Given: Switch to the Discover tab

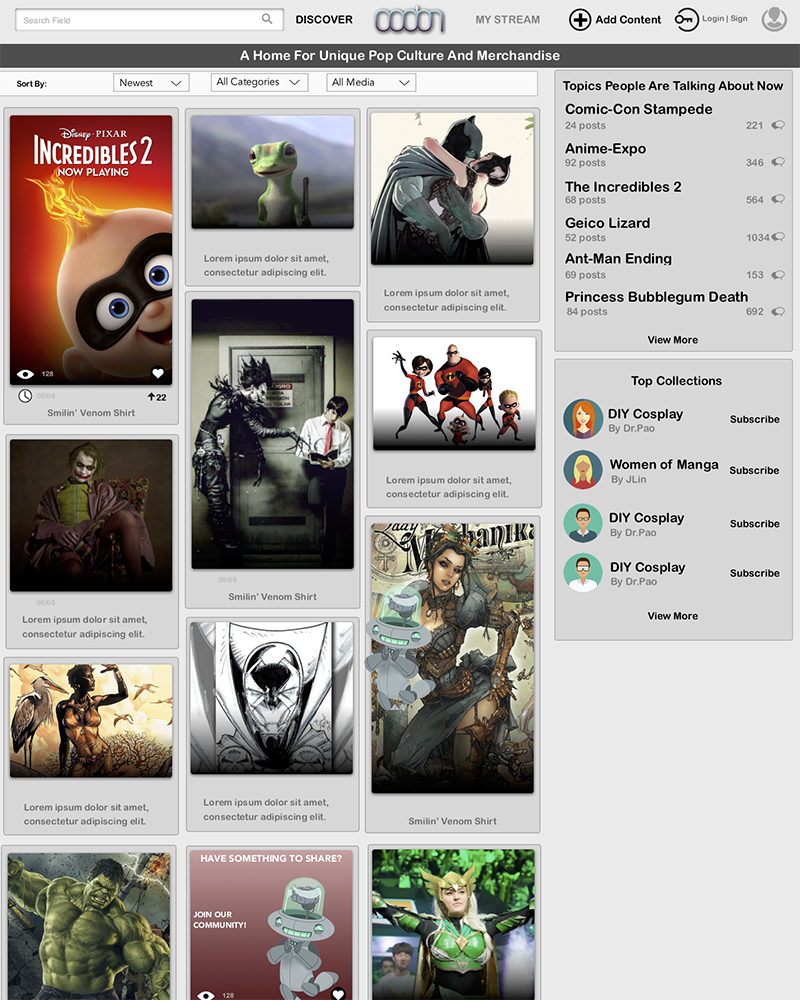Looking at the screenshot, I should tap(324, 19).
